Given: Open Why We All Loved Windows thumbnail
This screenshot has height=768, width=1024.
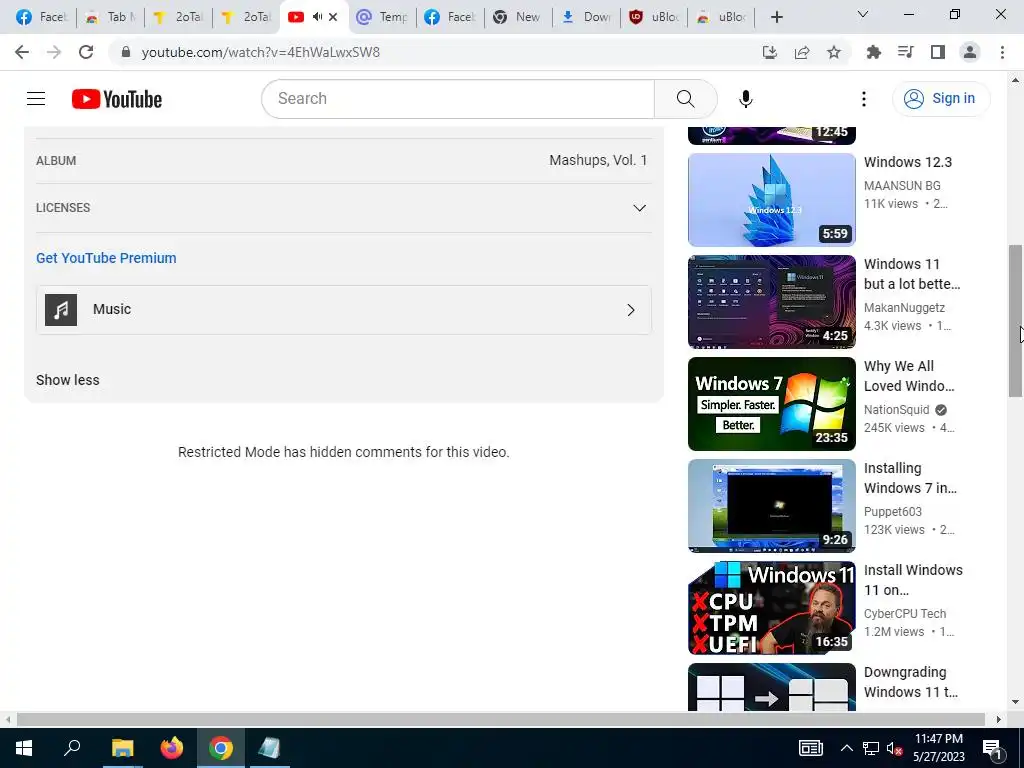Looking at the screenshot, I should pos(771,404).
